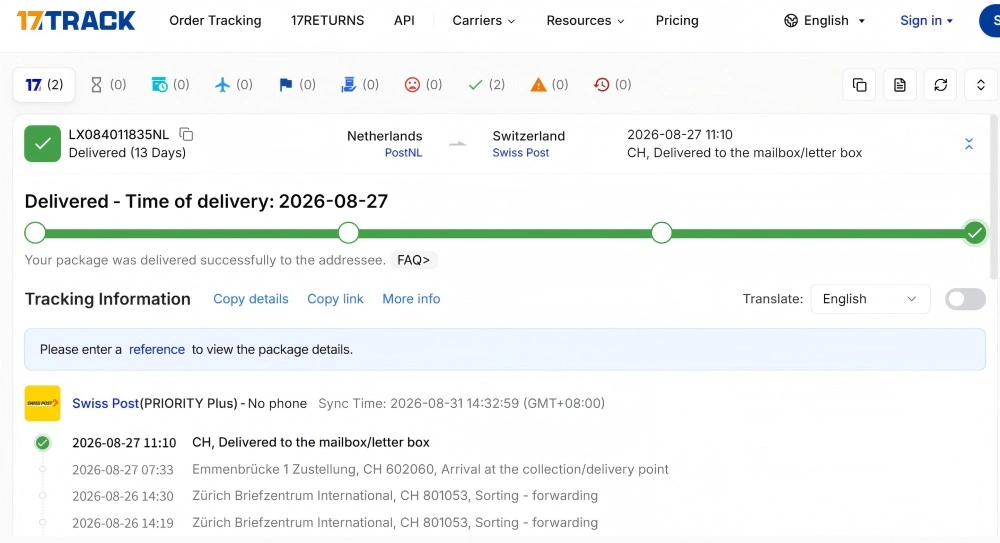Select the 2026-08-26 14:19 Zürich Briefzentrum event
This screenshot has width=1000, height=543.
(335, 523)
